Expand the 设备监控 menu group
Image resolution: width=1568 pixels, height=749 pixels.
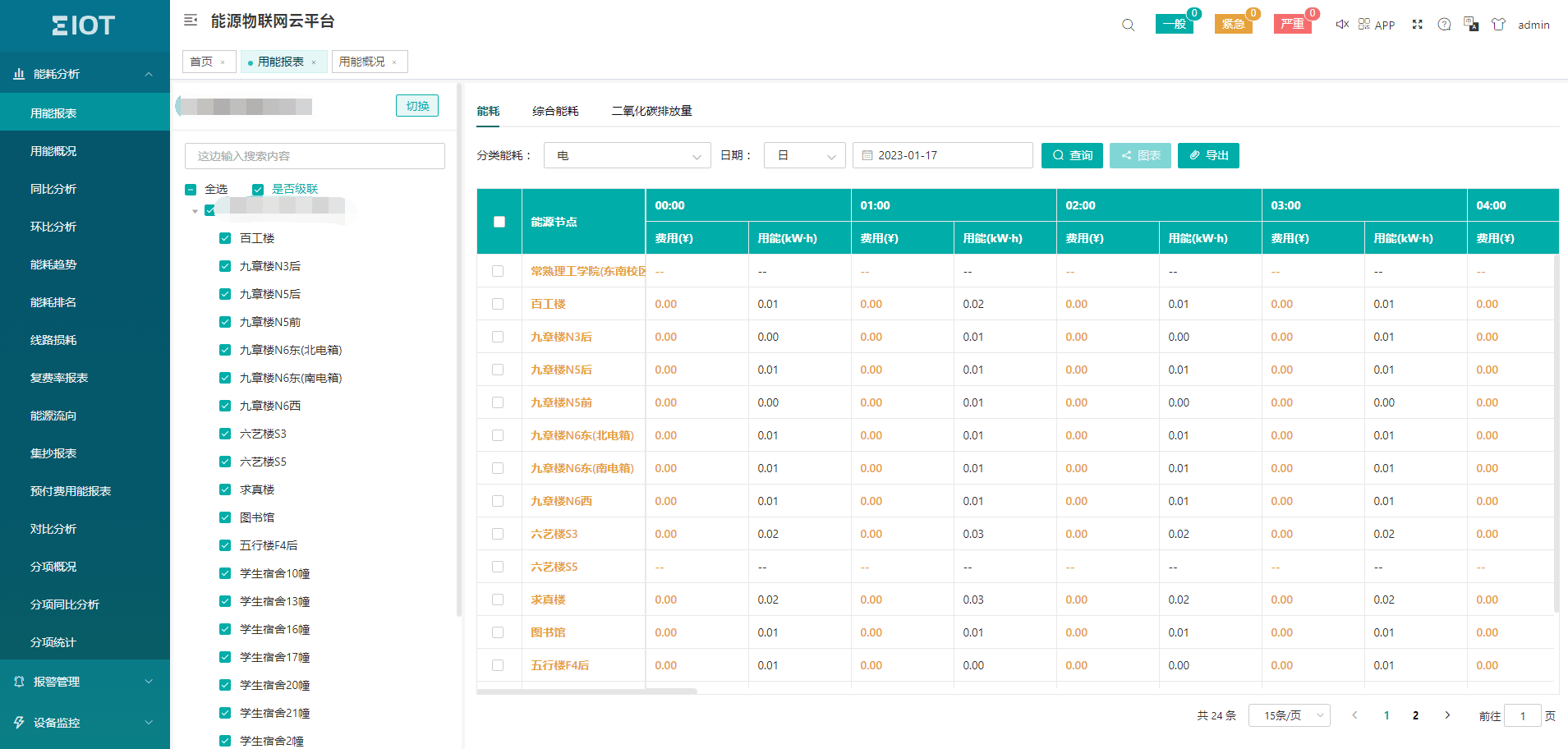click(x=149, y=723)
